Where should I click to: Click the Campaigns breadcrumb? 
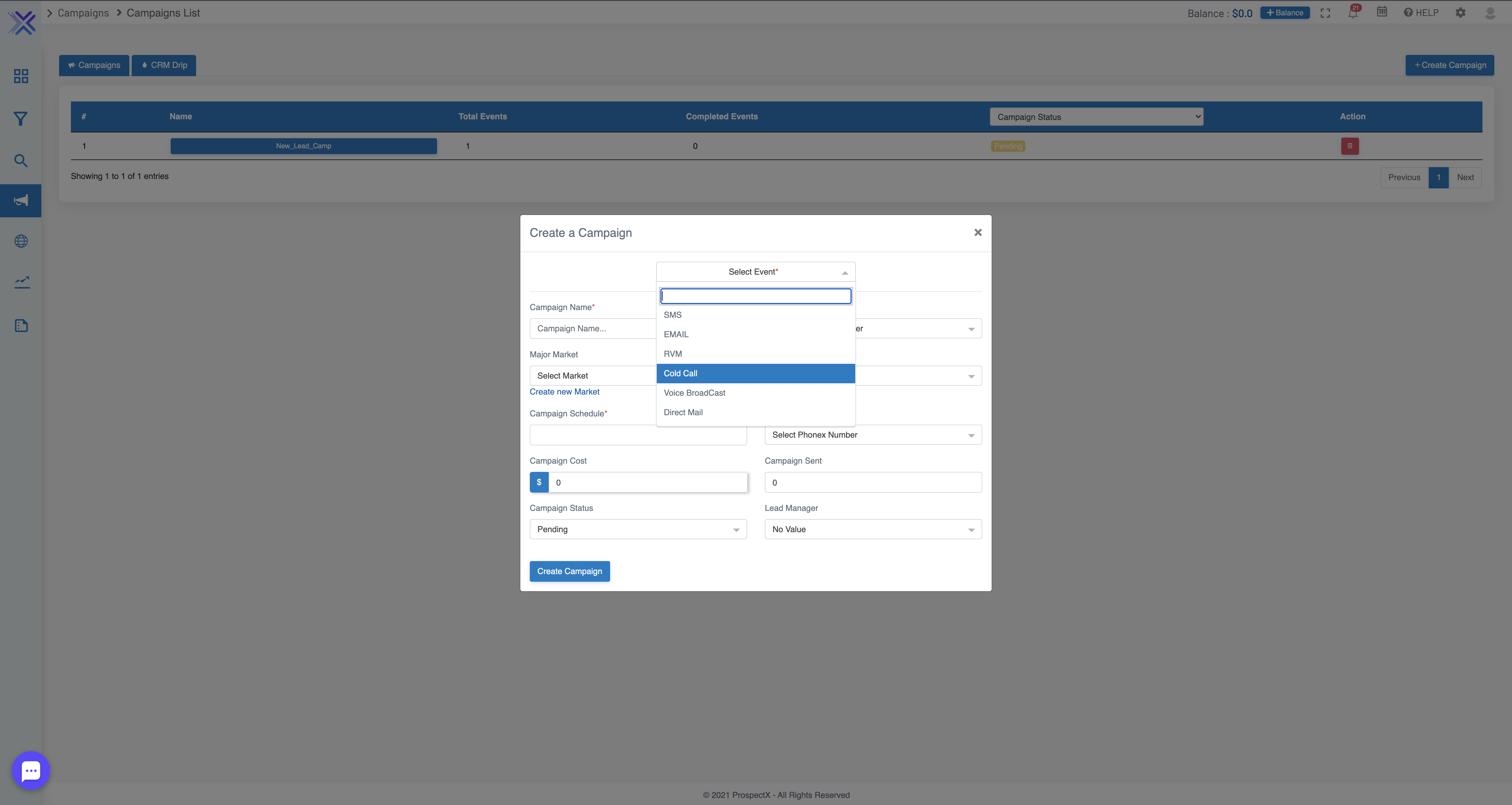[x=83, y=13]
